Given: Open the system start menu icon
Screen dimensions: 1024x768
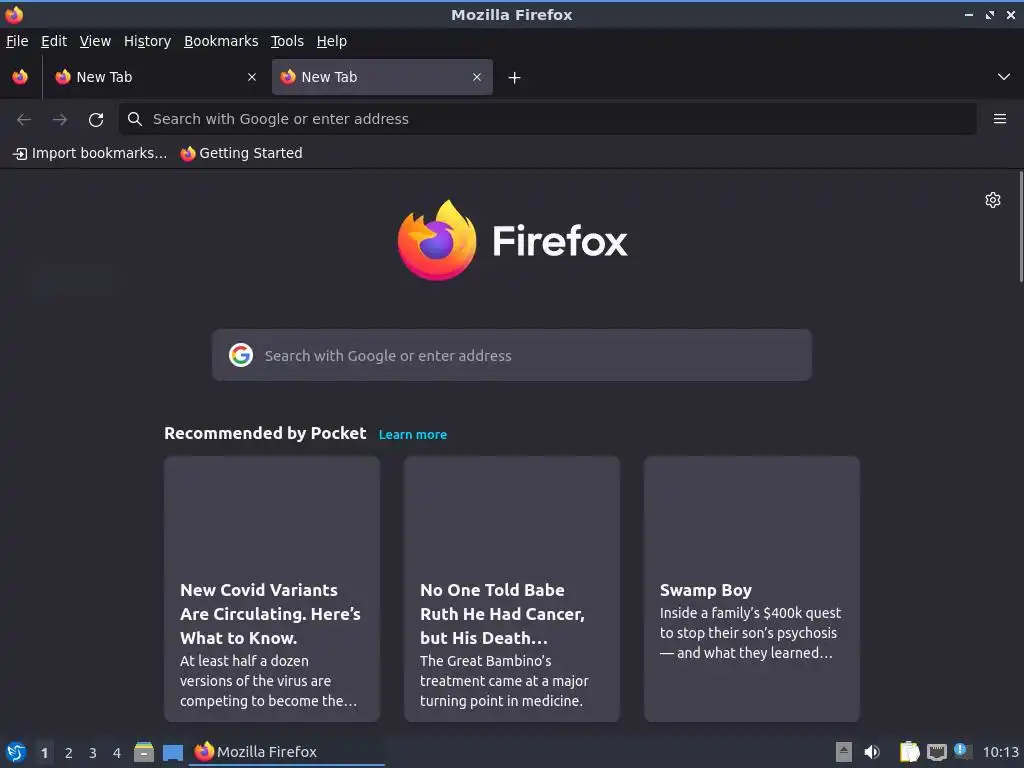Looking at the screenshot, I should coord(16,752).
